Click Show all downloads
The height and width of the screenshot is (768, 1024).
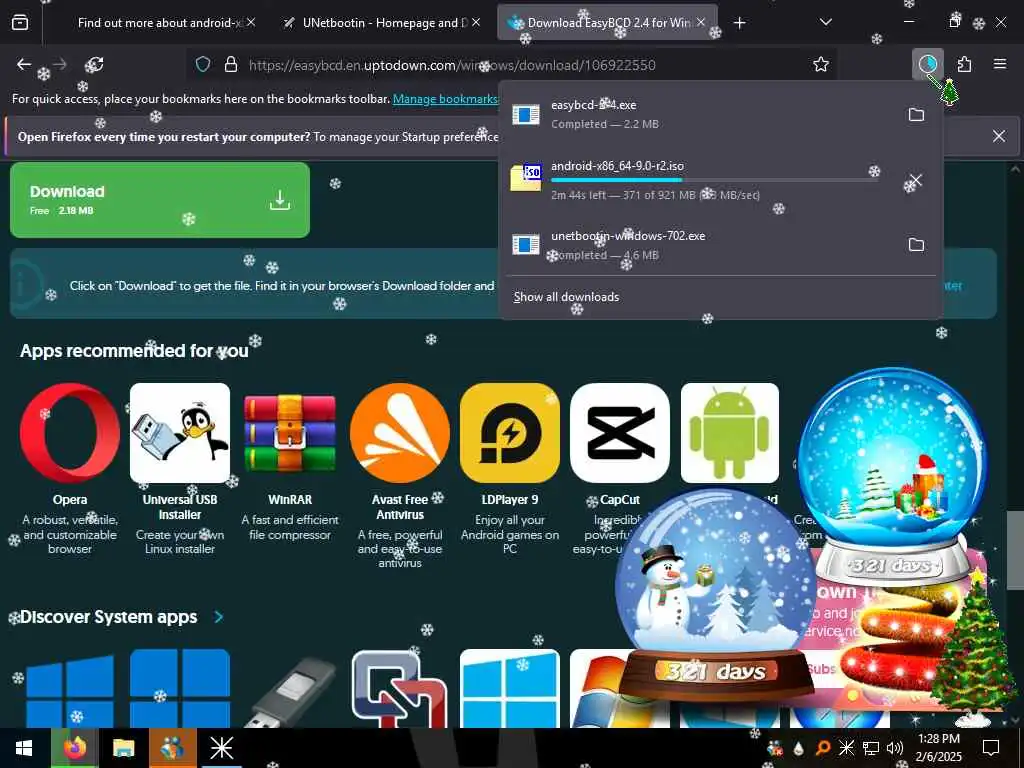pos(566,297)
